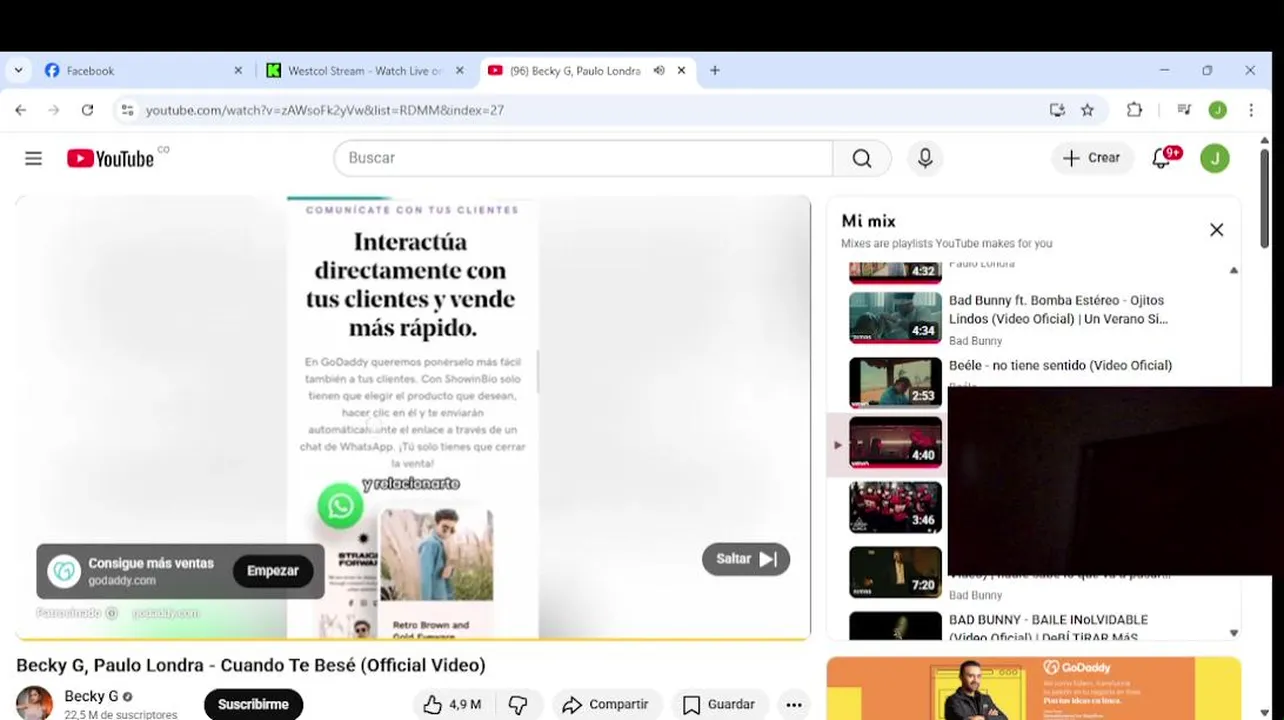Open the Patrocinado info icon
Image resolution: width=1284 pixels, height=720 pixels.
(111, 613)
